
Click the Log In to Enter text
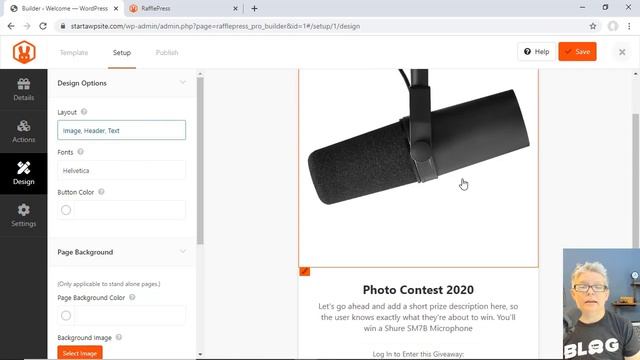[x=418, y=354]
